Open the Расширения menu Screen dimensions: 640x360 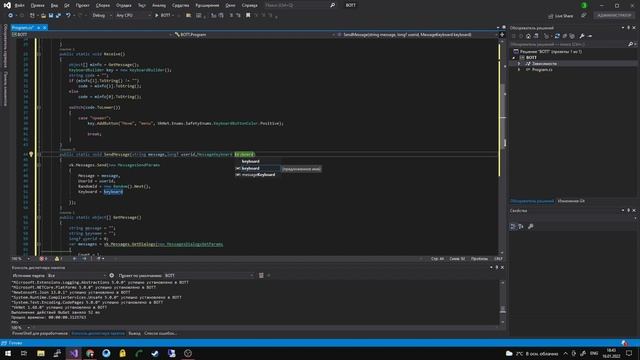[207, 5]
